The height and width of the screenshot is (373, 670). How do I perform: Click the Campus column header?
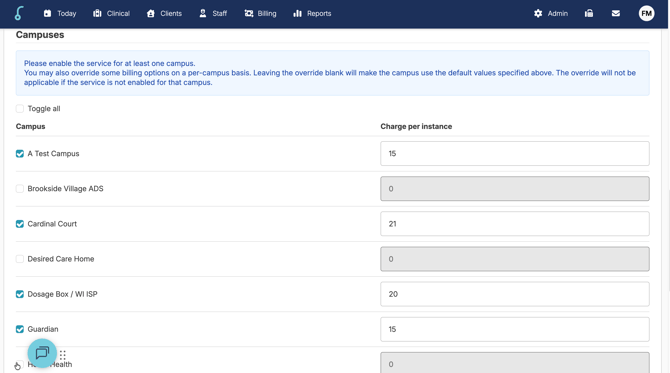[30, 126]
